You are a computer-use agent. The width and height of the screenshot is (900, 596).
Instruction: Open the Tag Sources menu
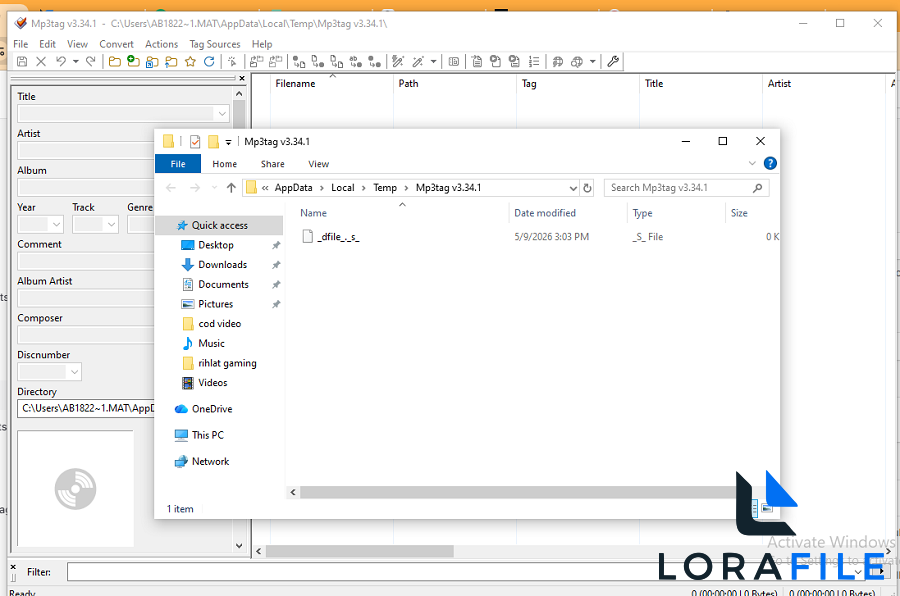pyautogui.click(x=215, y=44)
